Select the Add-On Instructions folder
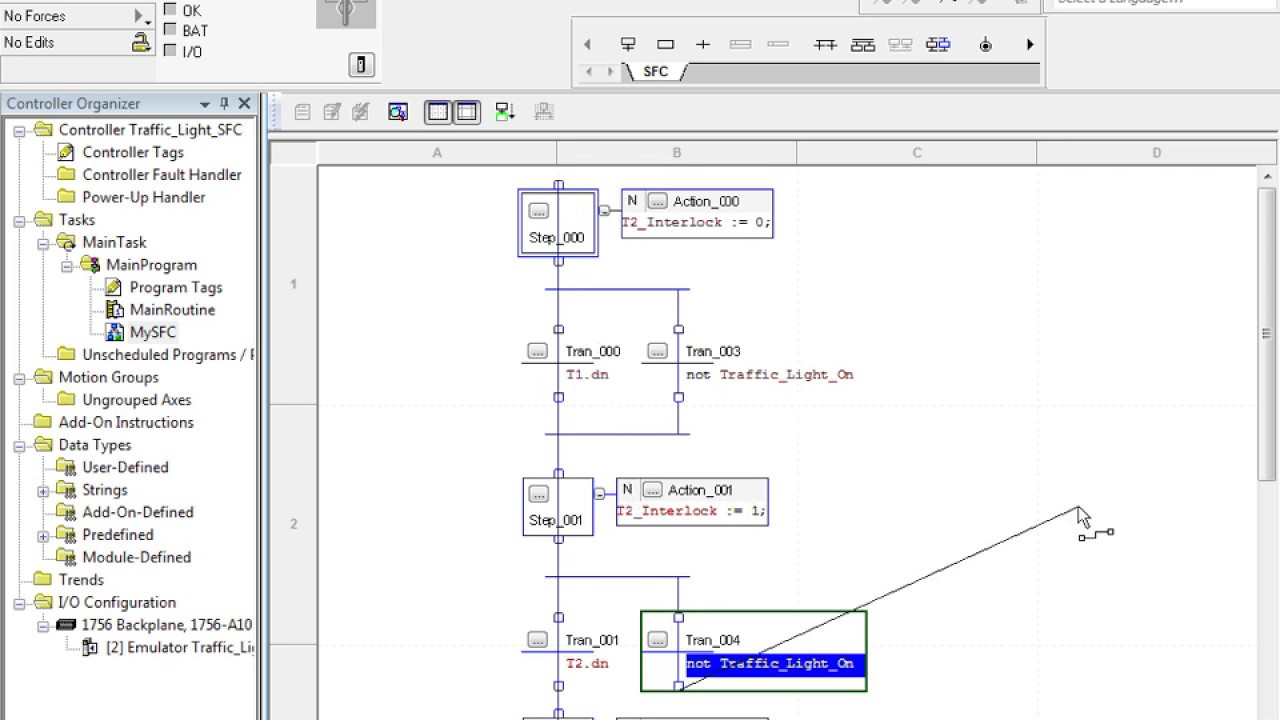This screenshot has height=720, width=1280. pos(125,422)
